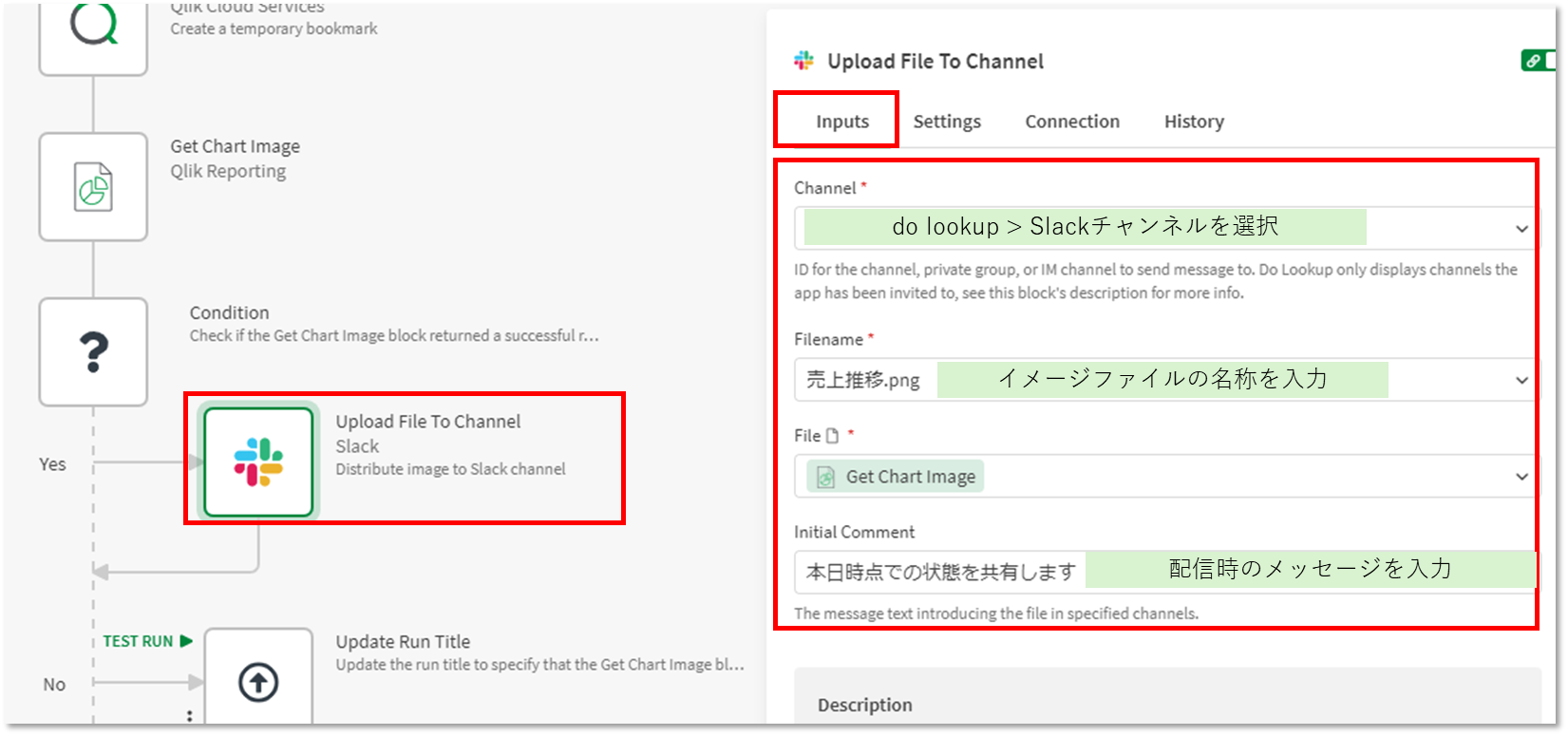This screenshot has height=736, width=1568.
Task: Click the Get Chart Image chip in File
Action: 896,477
